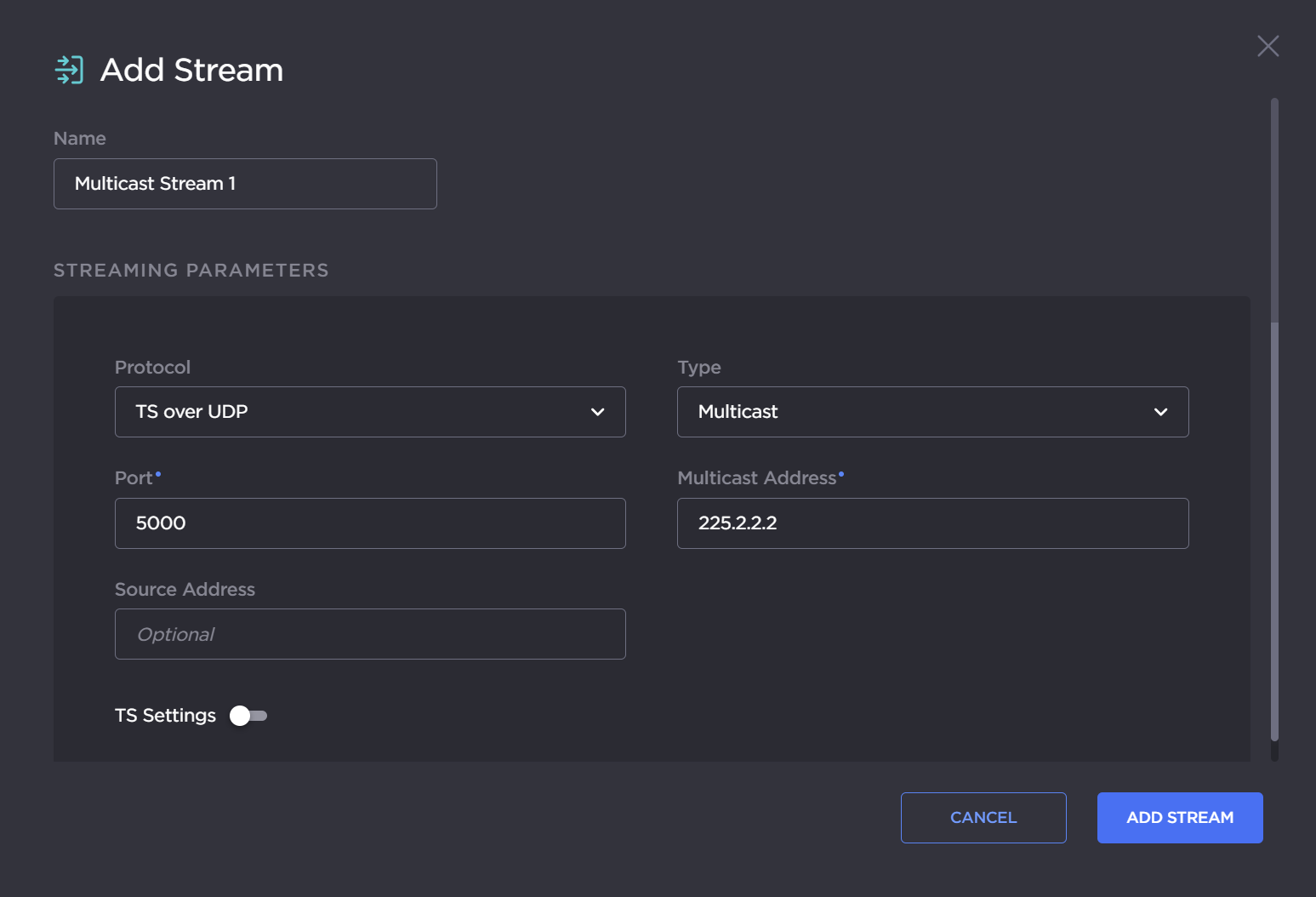
Task: Click the blue ADD STREAM button
Action: click(x=1179, y=818)
